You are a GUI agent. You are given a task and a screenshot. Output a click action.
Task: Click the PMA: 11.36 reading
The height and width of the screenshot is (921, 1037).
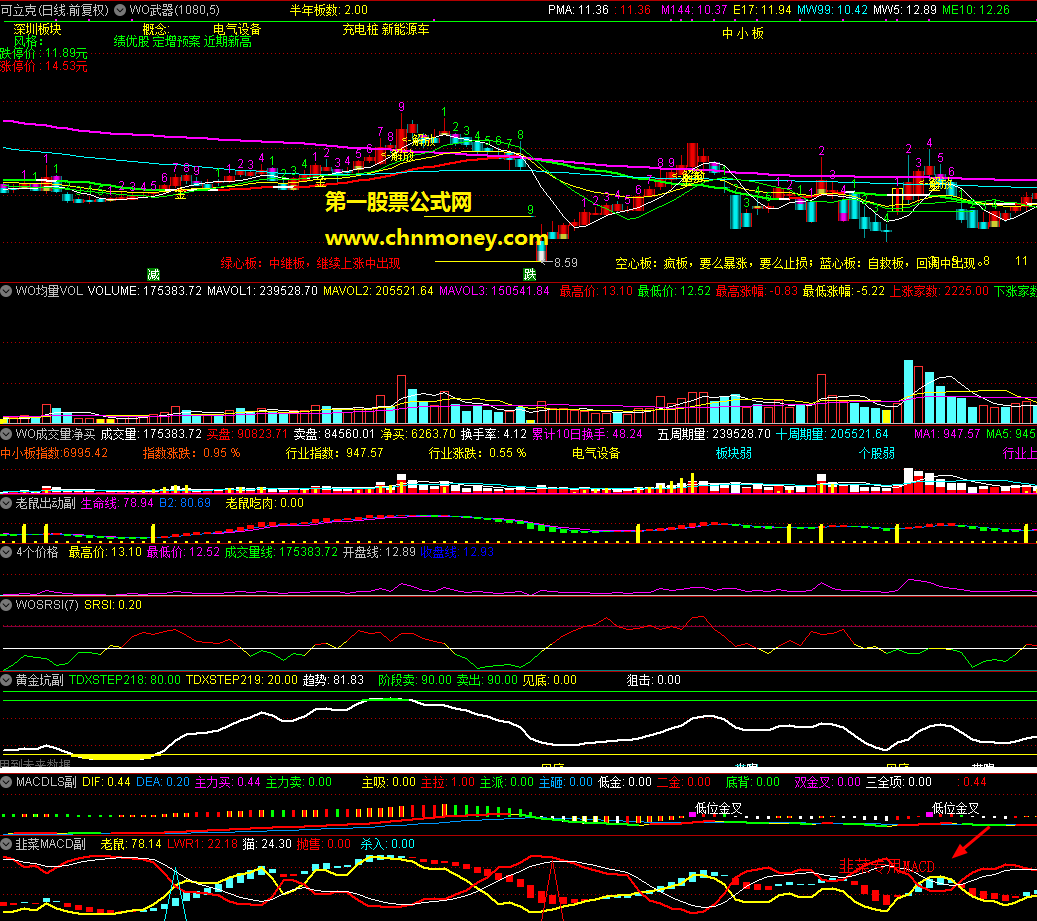(x=578, y=10)
